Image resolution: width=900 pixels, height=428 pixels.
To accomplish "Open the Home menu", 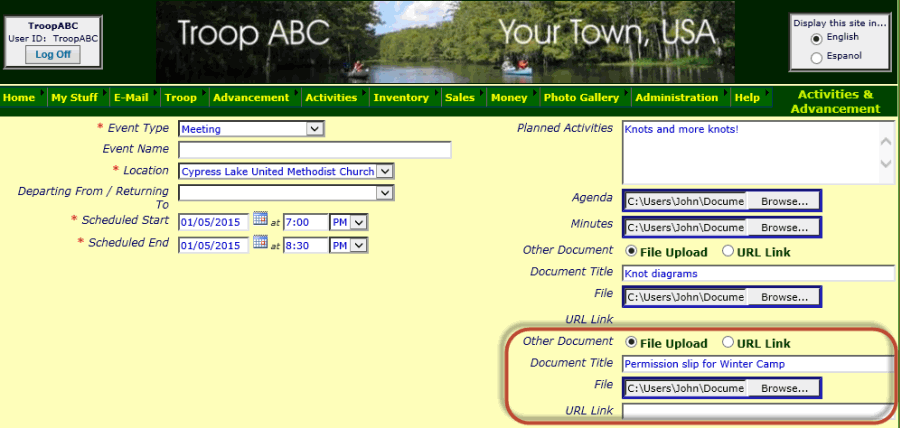I will tap(19, 98).
